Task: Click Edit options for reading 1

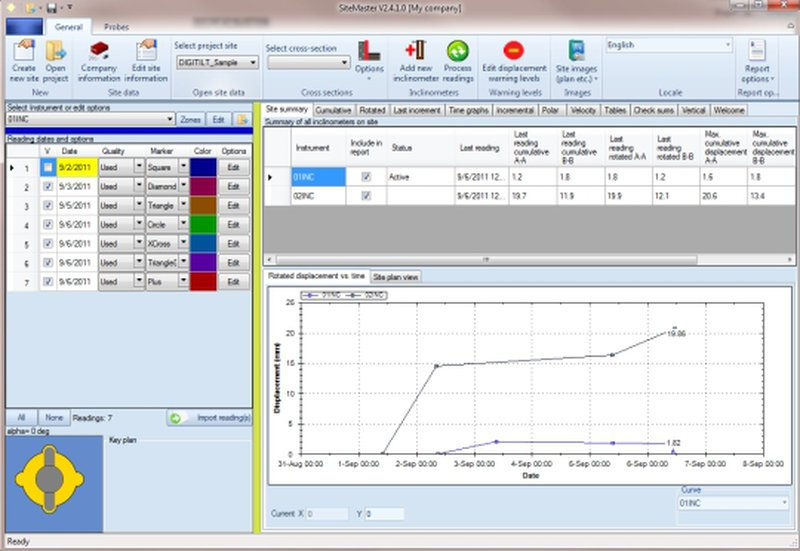Action: 234,167
